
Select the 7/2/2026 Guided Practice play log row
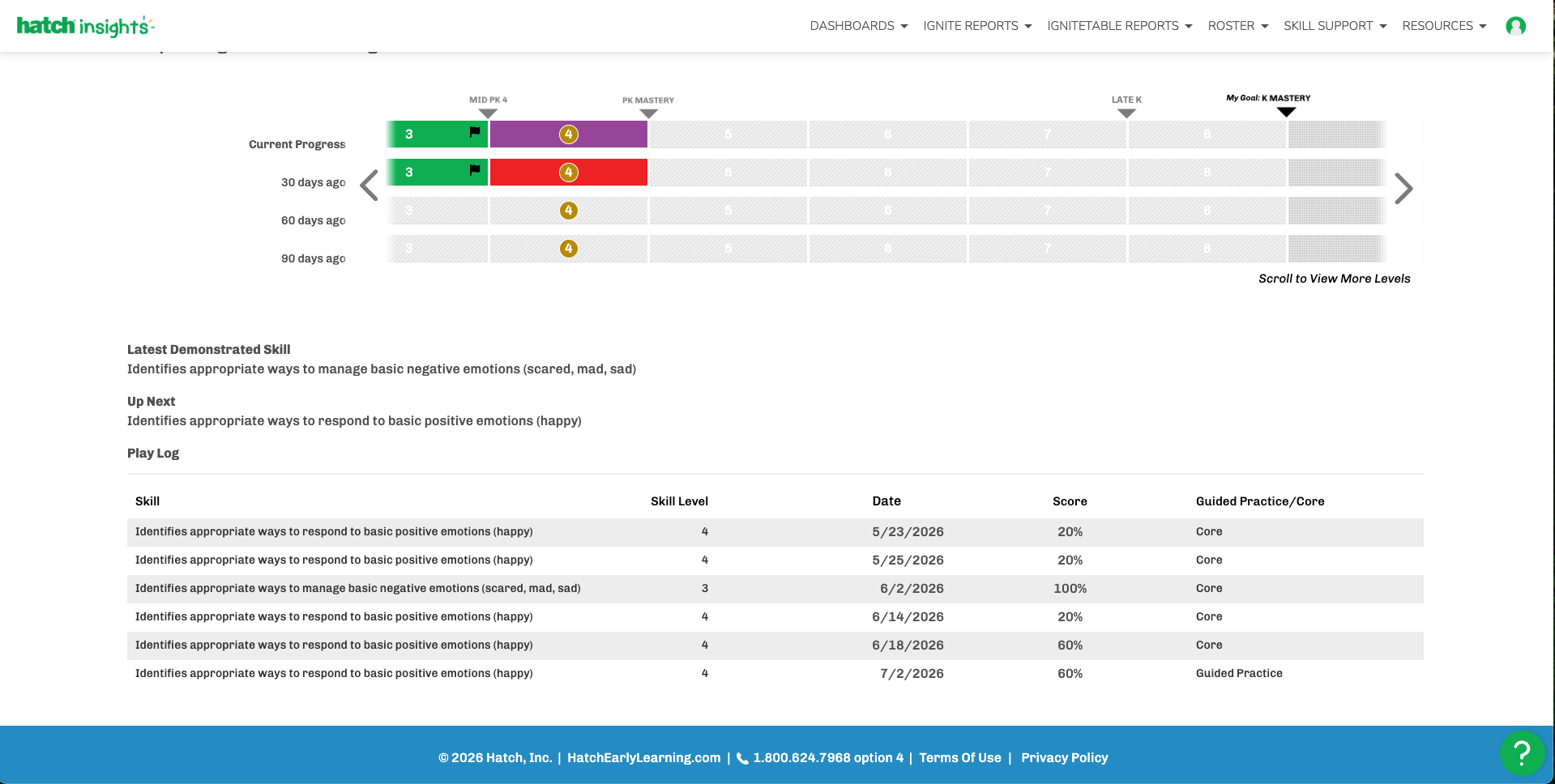(775, 674)
